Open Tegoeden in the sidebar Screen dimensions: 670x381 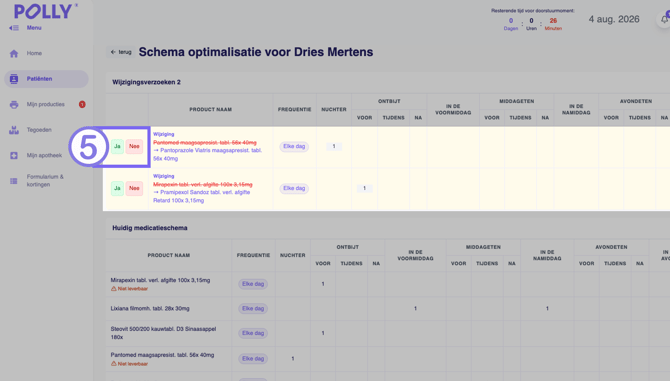(x=39, y=130)
